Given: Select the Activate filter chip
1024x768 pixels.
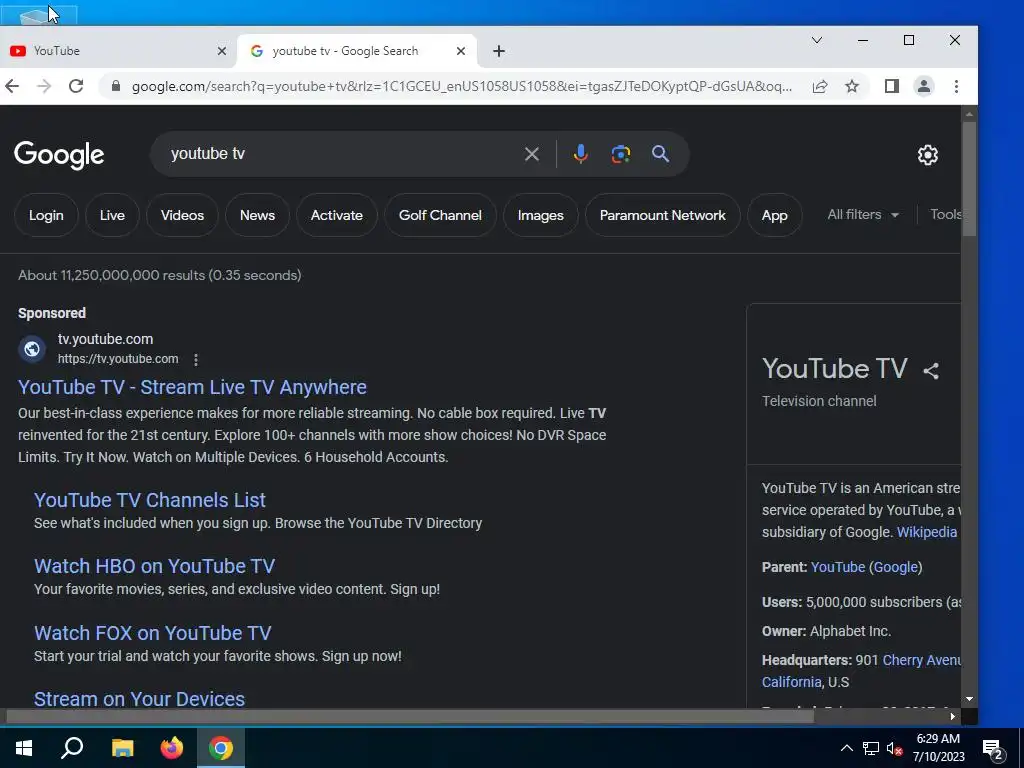Looking at the screenshot, I should pos(336,216).
